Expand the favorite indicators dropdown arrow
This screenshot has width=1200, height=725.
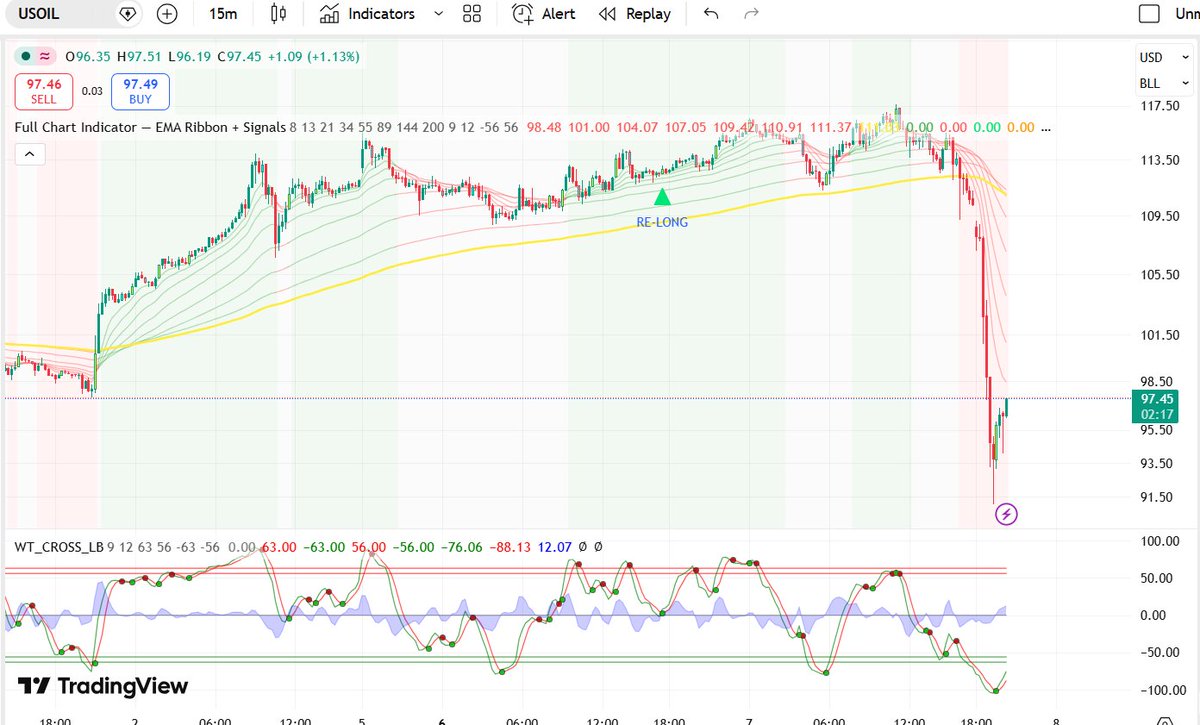point(437,14)
